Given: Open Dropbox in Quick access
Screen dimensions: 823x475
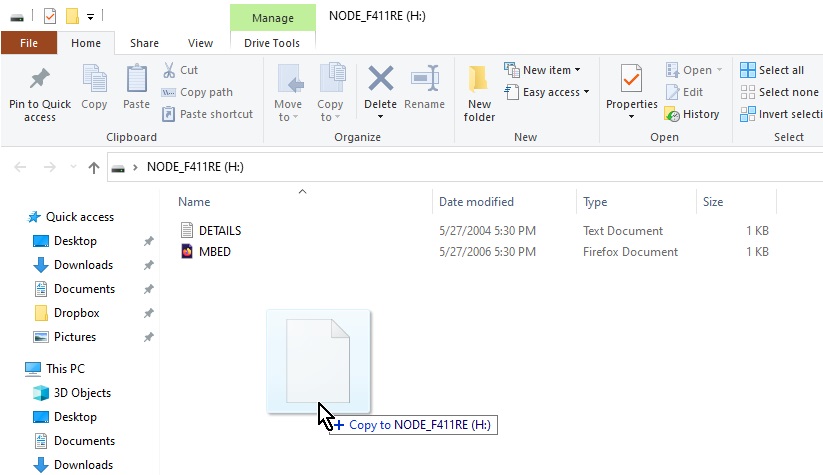Looking at the screenshot, I should (x=75, y=313).
